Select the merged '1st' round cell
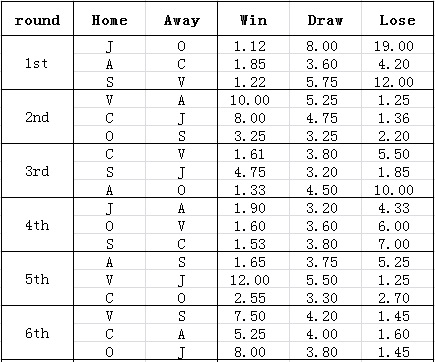435x362 pixels. point(37,63)
